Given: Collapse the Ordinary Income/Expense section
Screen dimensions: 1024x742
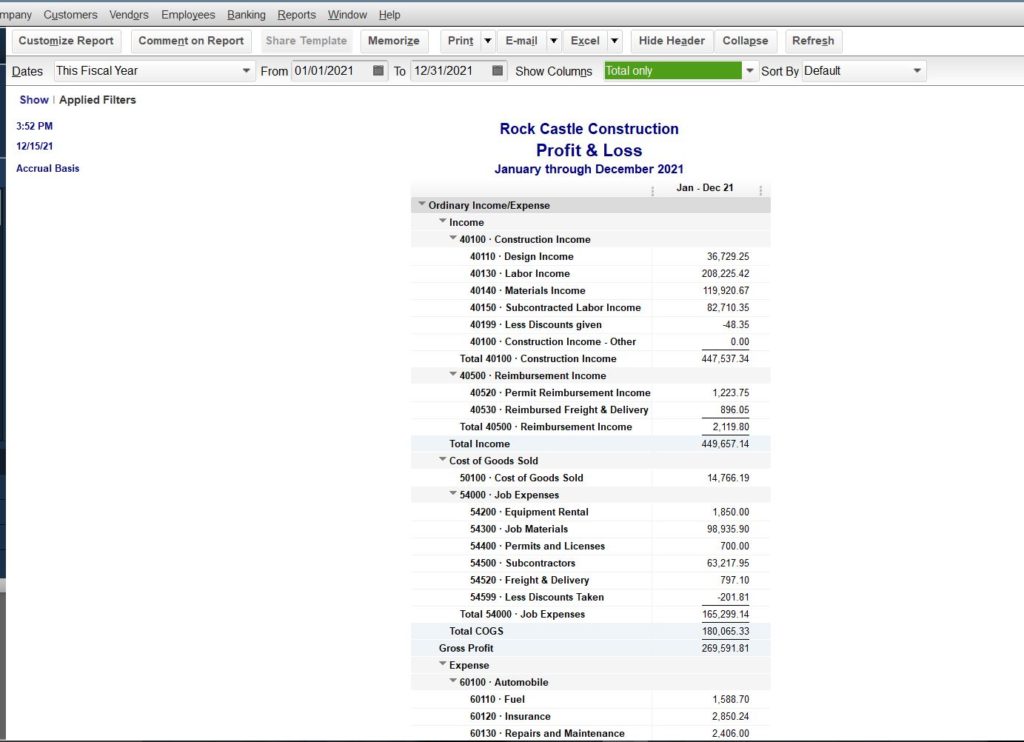Looking at the screenshot, I should tap(422, 204).
